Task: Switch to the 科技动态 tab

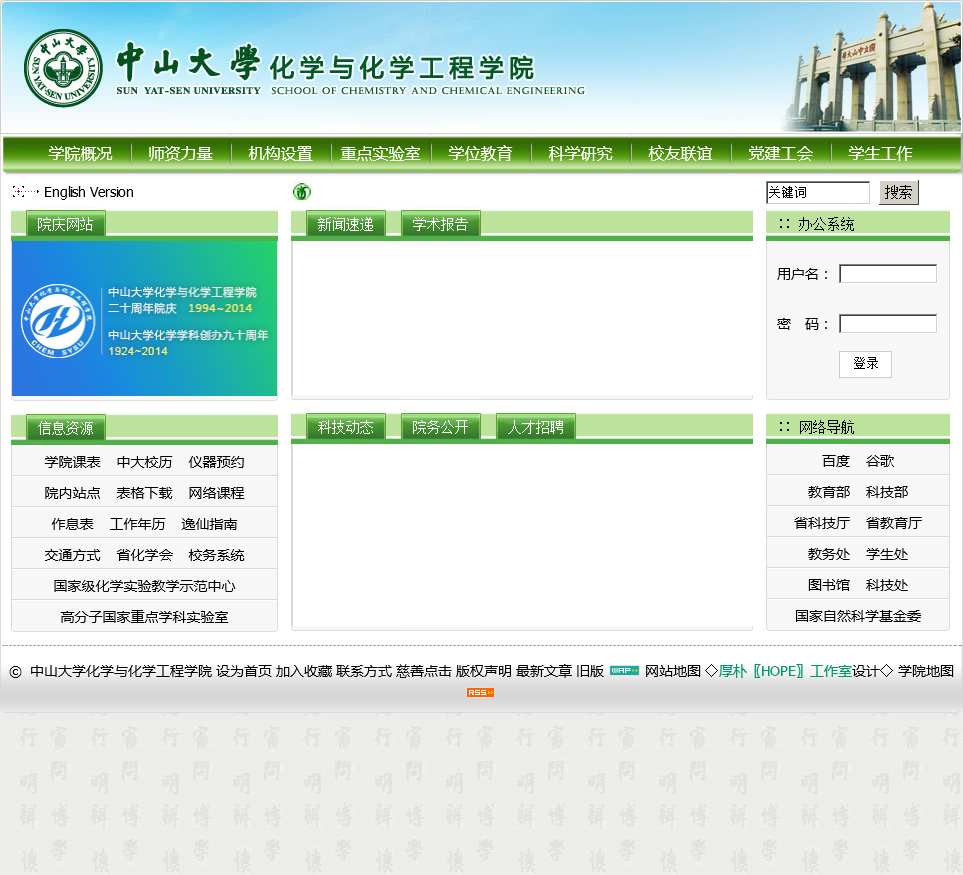Action: (346, 427)
